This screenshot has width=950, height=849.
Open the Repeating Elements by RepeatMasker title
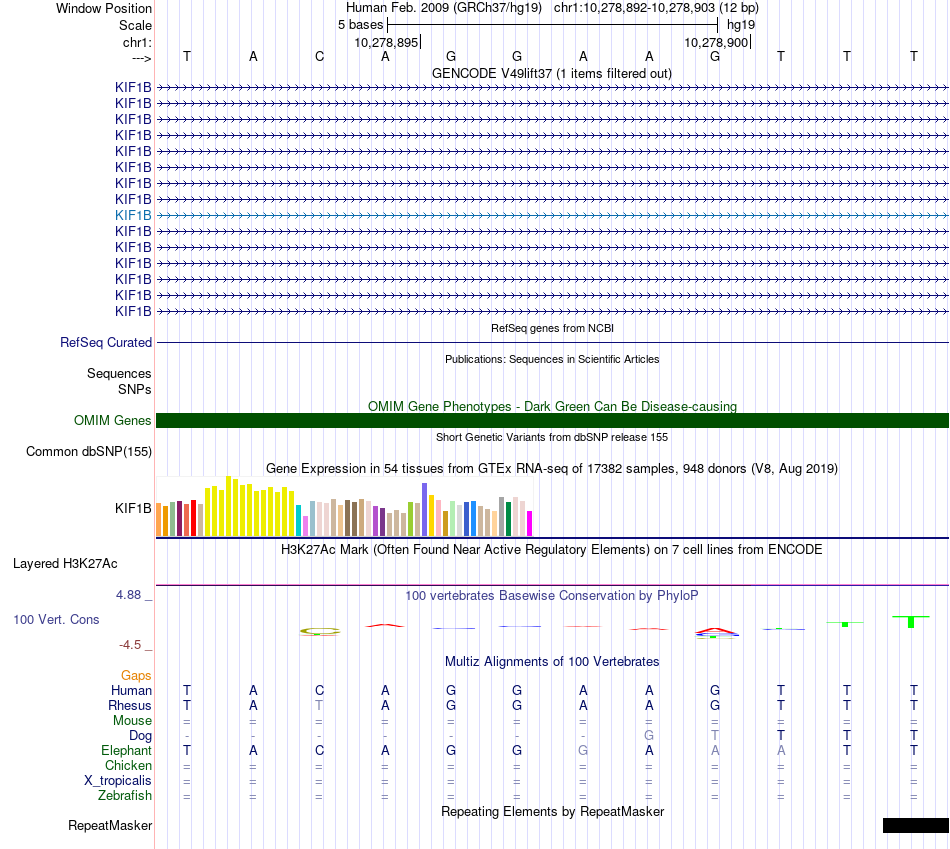point(552,811)
